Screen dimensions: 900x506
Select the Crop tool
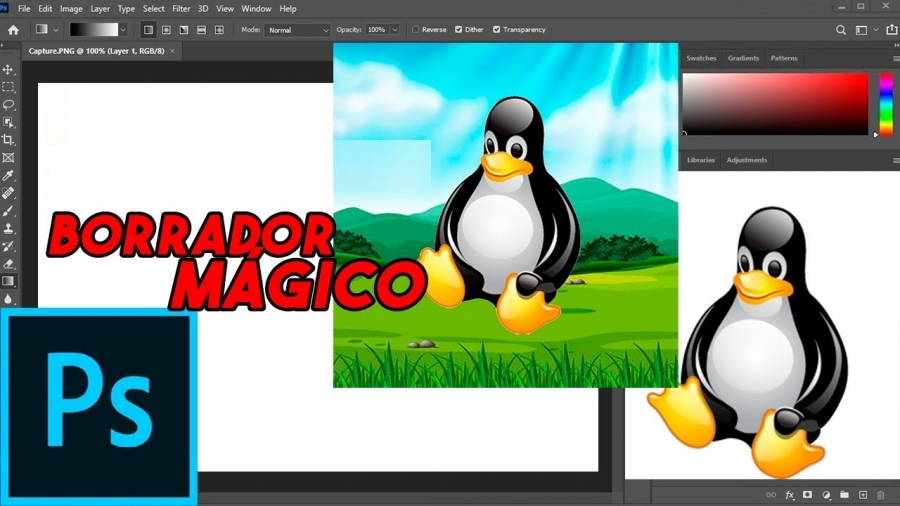pos(9,140)
